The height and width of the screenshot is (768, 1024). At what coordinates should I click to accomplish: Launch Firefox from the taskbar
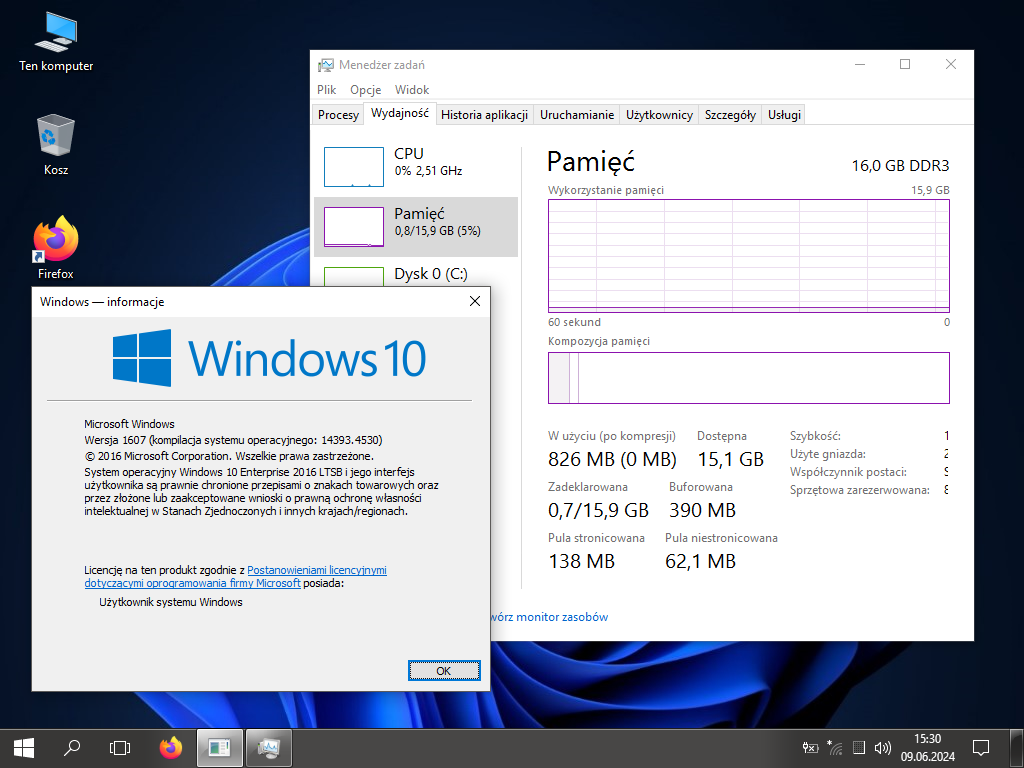pyautogui.click(x=171, y=746)
